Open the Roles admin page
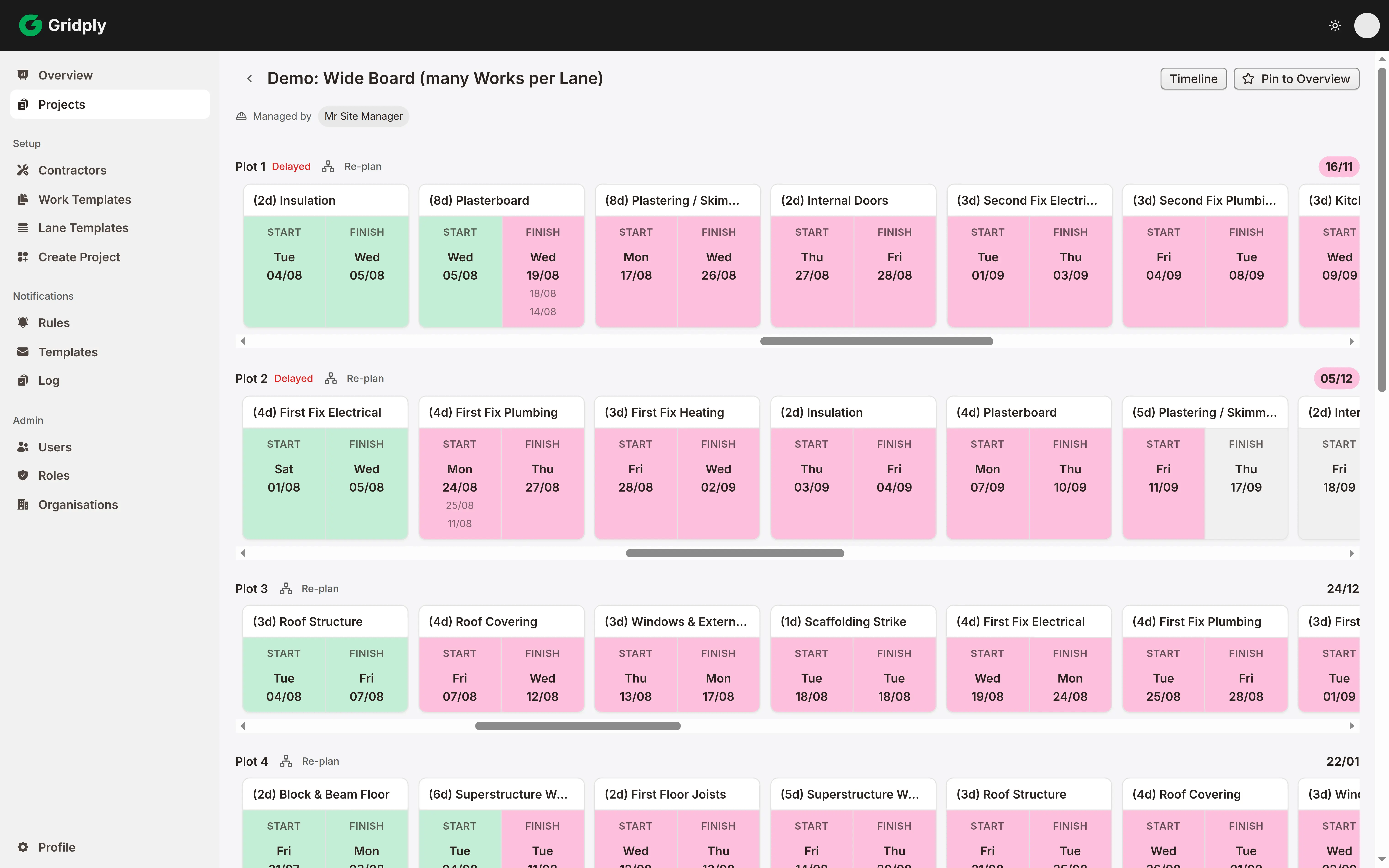Image resolution: width=1389 pixels, height=868 pixels. [x=110, y=475]
